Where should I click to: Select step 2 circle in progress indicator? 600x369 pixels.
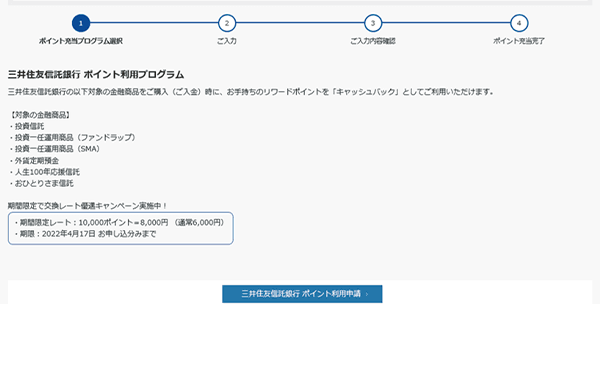[x=227, y=23]
